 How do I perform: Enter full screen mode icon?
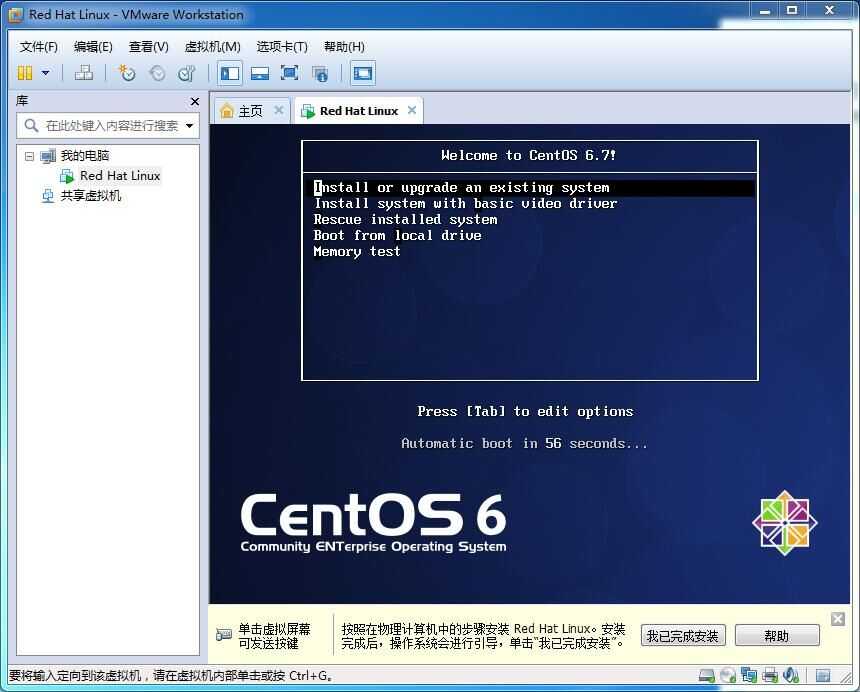(290, 73)
